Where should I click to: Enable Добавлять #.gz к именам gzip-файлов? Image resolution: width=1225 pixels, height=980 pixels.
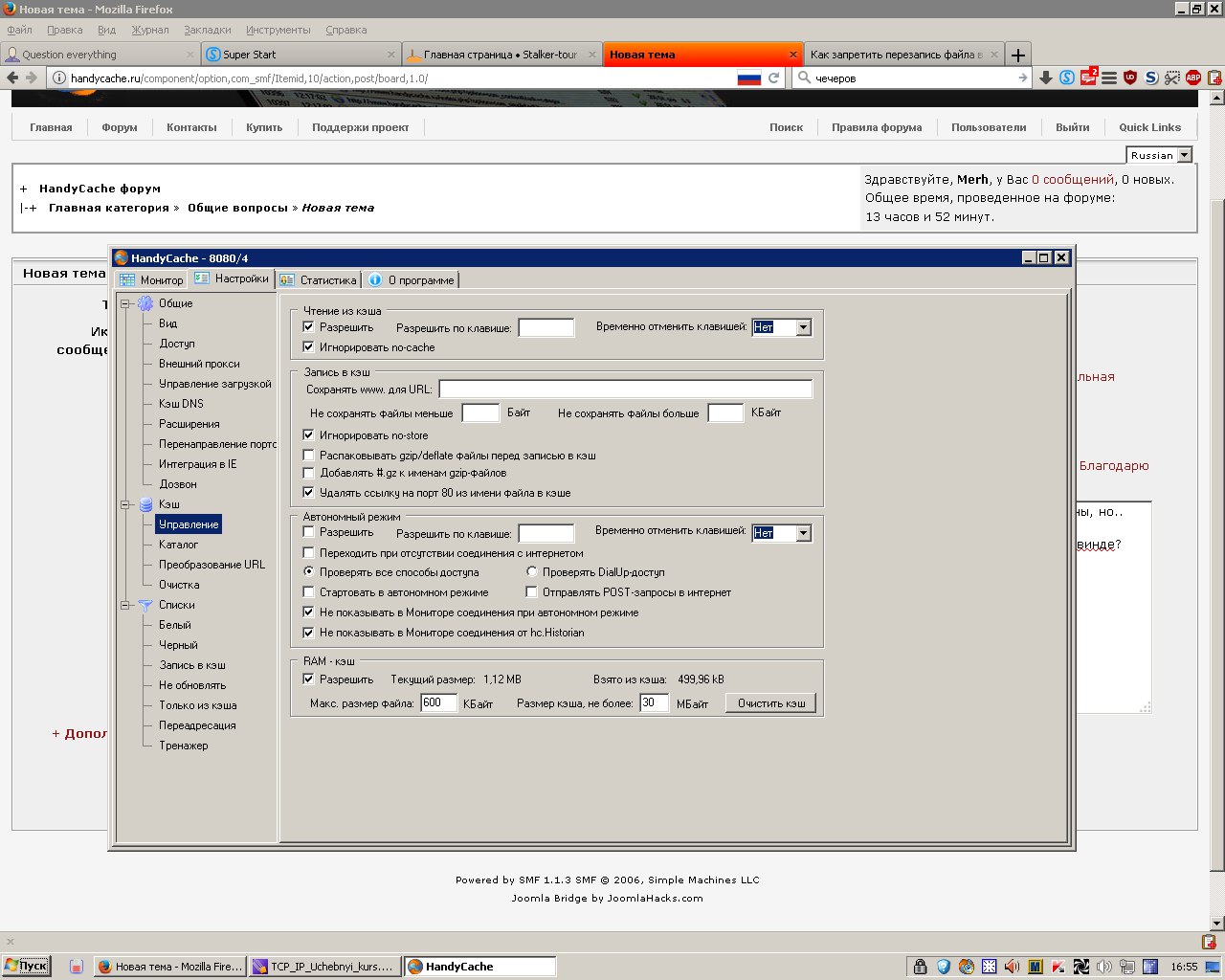coord(308,473)
